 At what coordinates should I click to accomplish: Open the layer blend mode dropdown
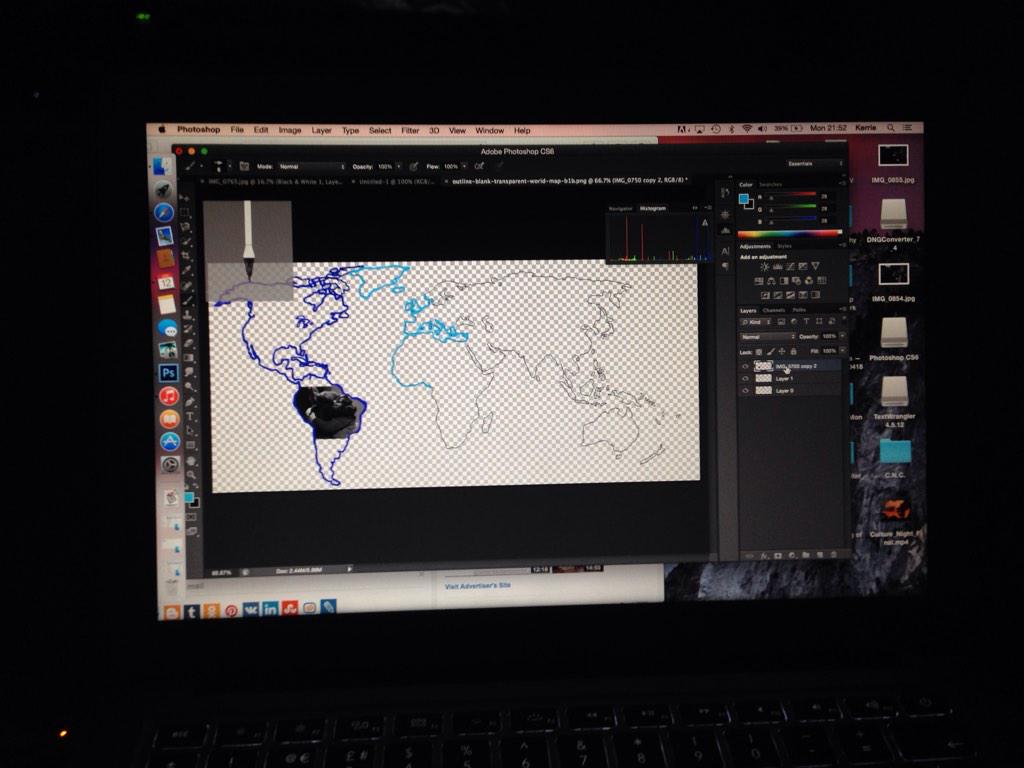[767, 336]
